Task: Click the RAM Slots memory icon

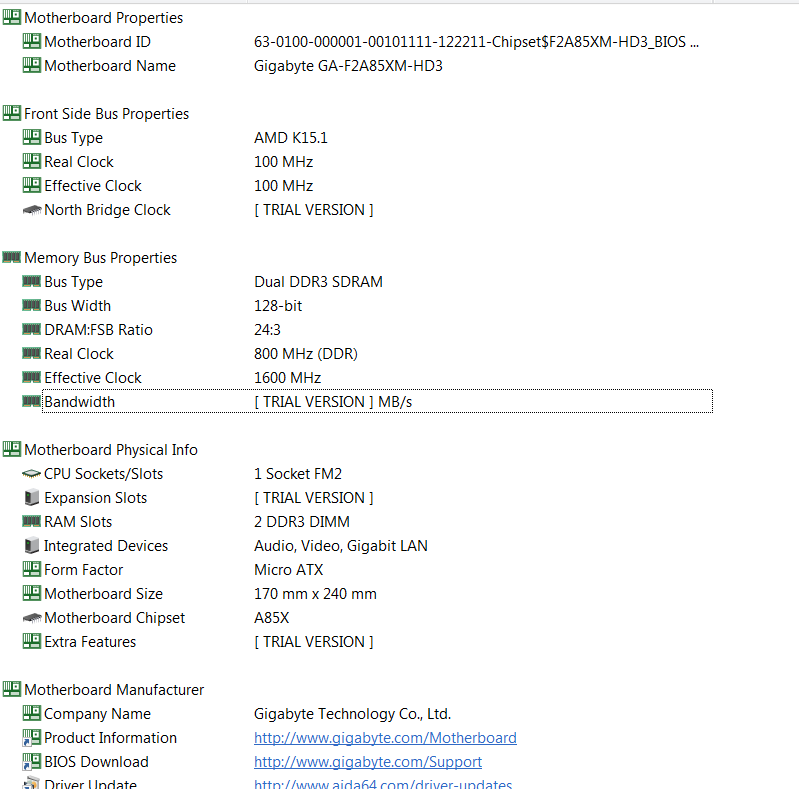Action: 32,521
